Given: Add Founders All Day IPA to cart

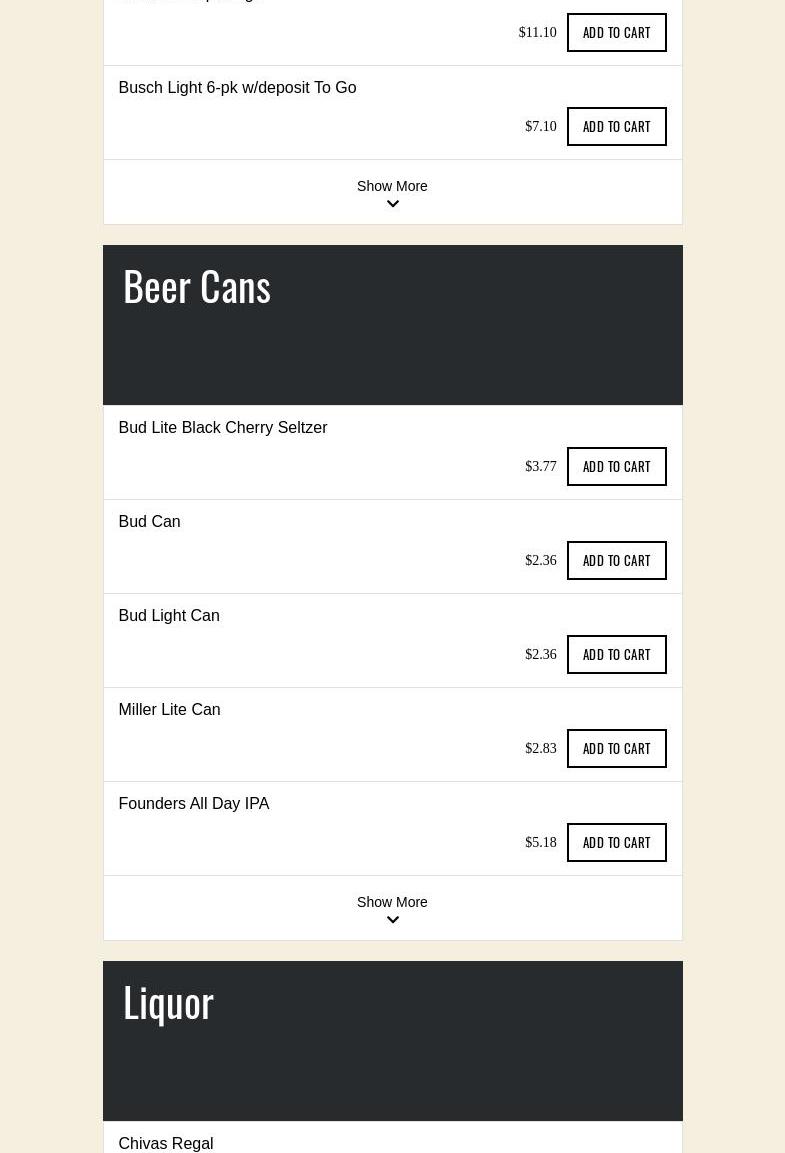Looking at the screenshot, I should [617, 843].
